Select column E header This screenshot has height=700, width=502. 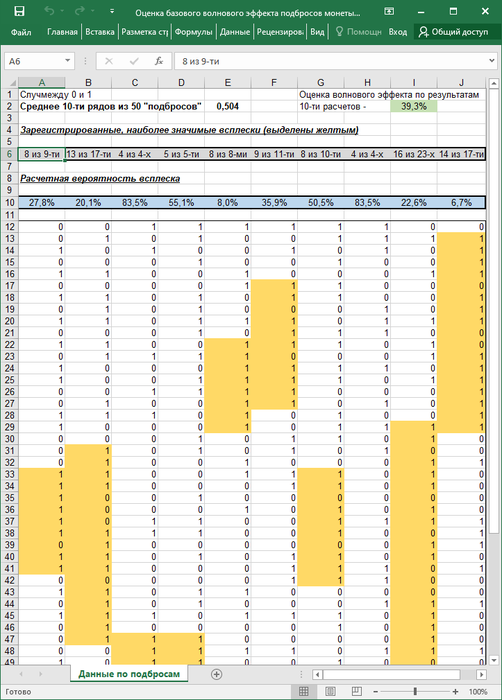pyautogui.click(x=227, y=83)
